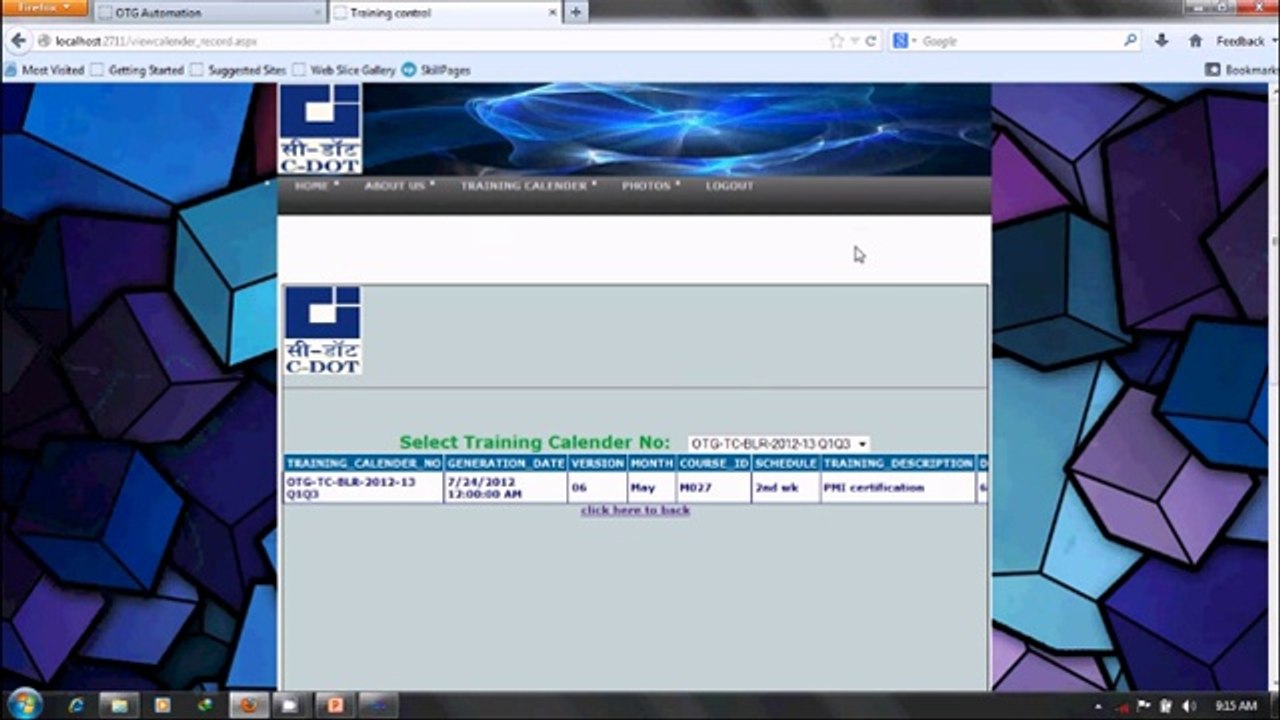Open the Web Slice Gallery bookmark

[344, 70]
